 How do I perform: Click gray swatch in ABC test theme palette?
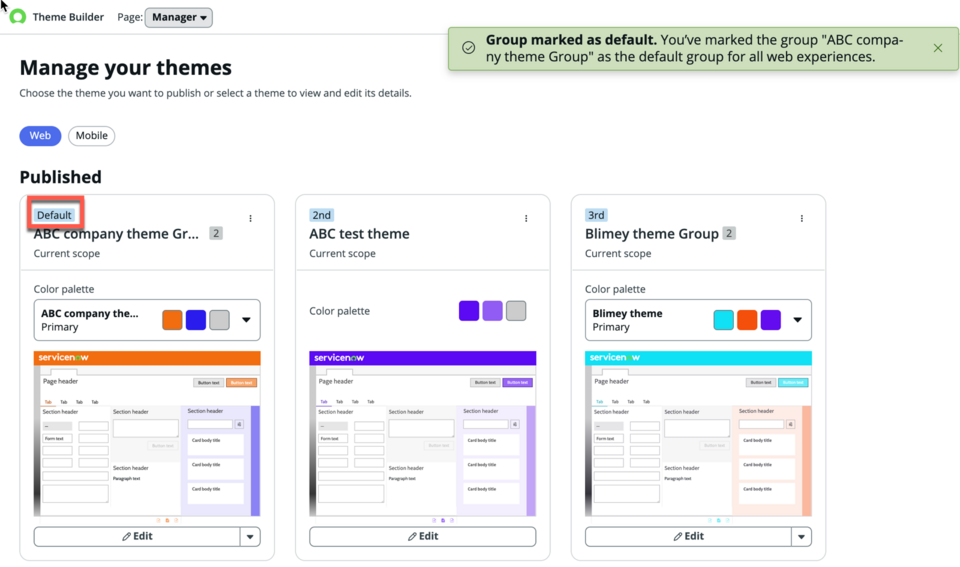pos(516,310)
